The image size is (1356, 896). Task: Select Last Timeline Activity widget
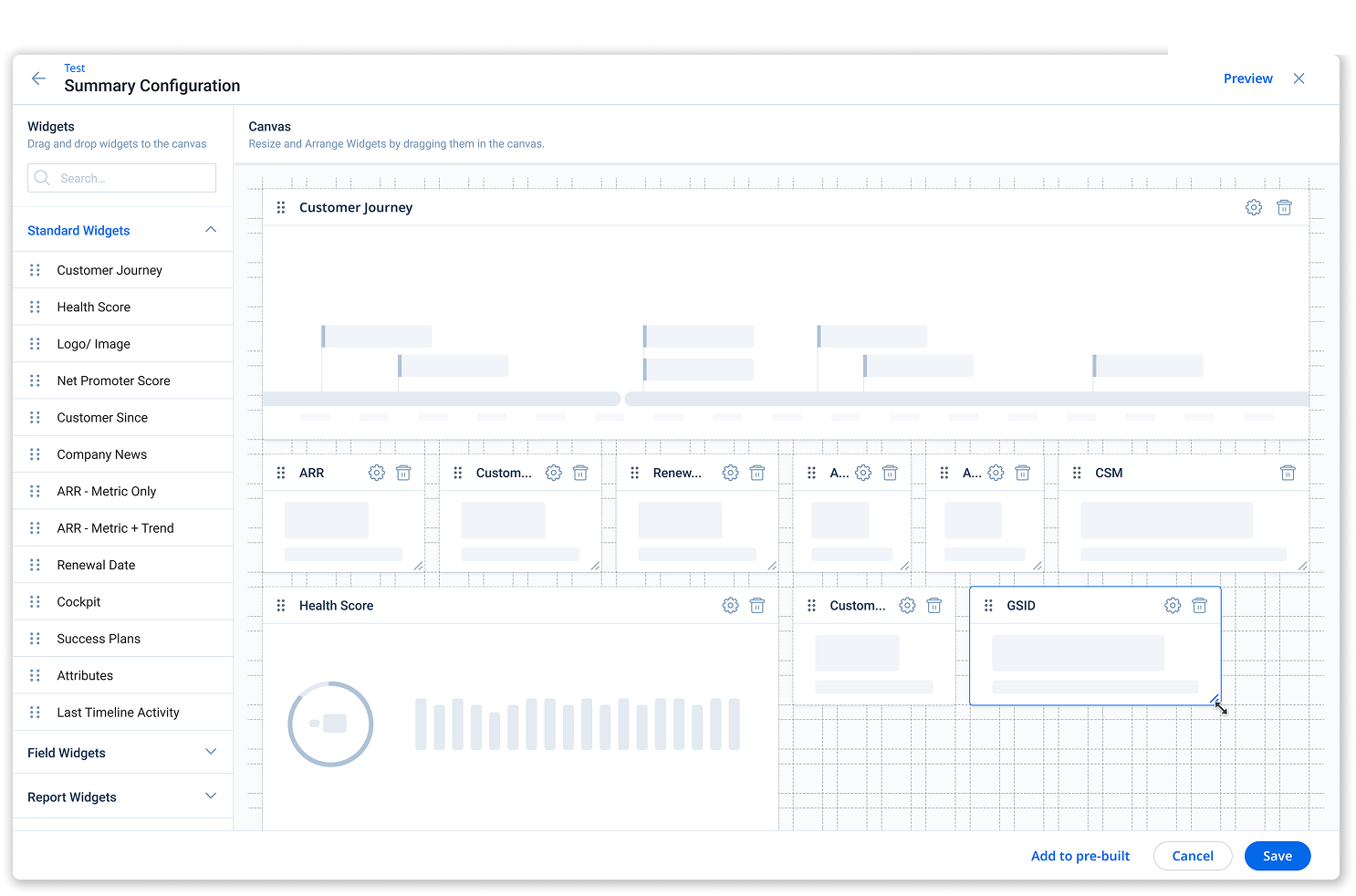click(x=122, y=713)
